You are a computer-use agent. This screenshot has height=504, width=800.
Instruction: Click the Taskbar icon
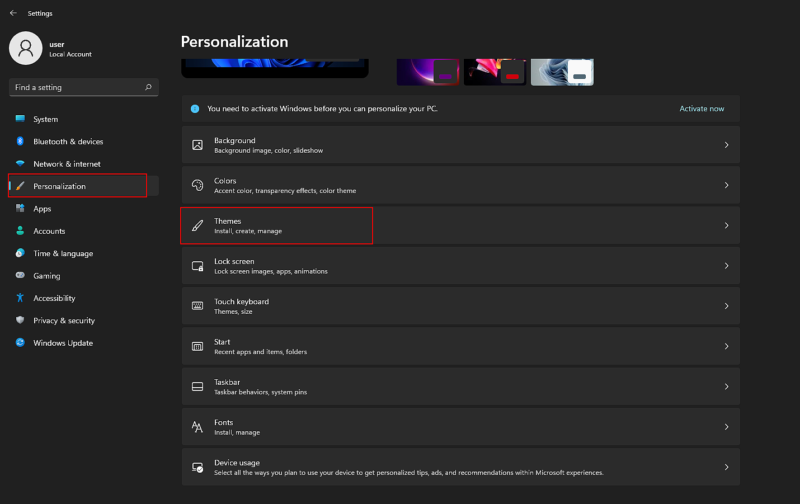coord(197,387)
